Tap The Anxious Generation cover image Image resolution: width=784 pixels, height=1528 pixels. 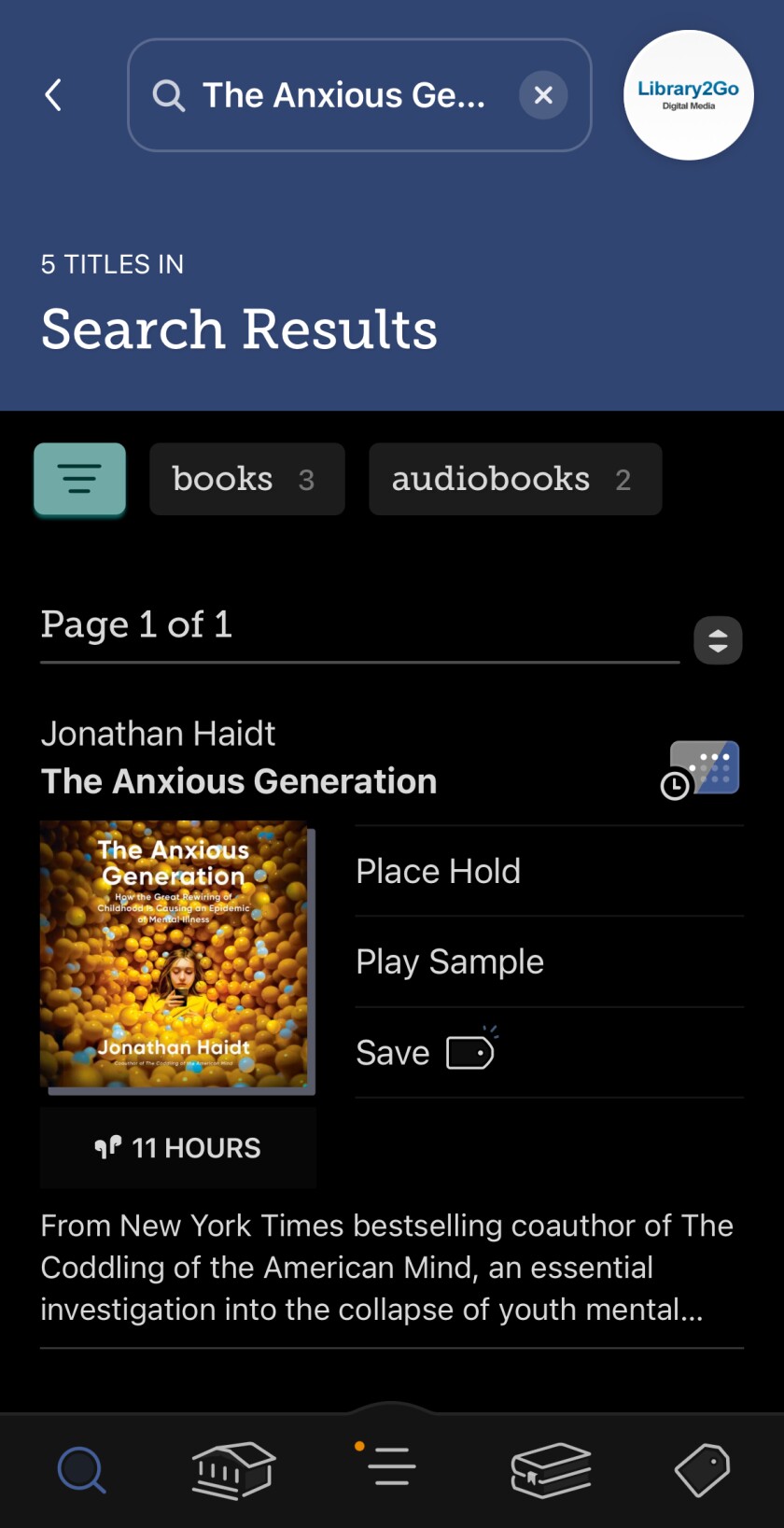pyautogui.click(x=175, y=954)
